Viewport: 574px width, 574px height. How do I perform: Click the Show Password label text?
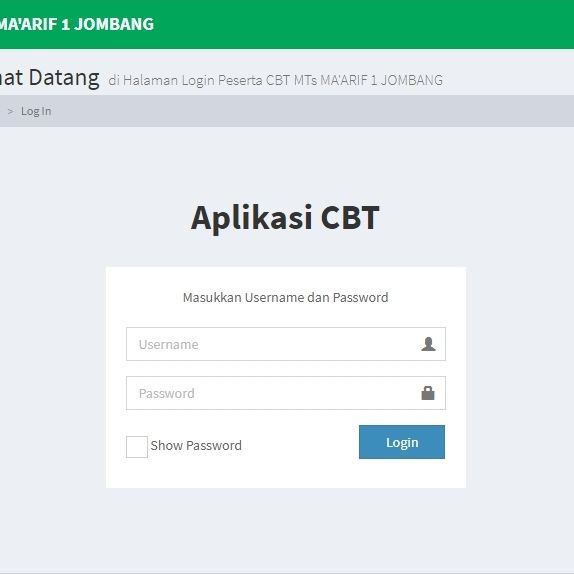coord(196,446)
